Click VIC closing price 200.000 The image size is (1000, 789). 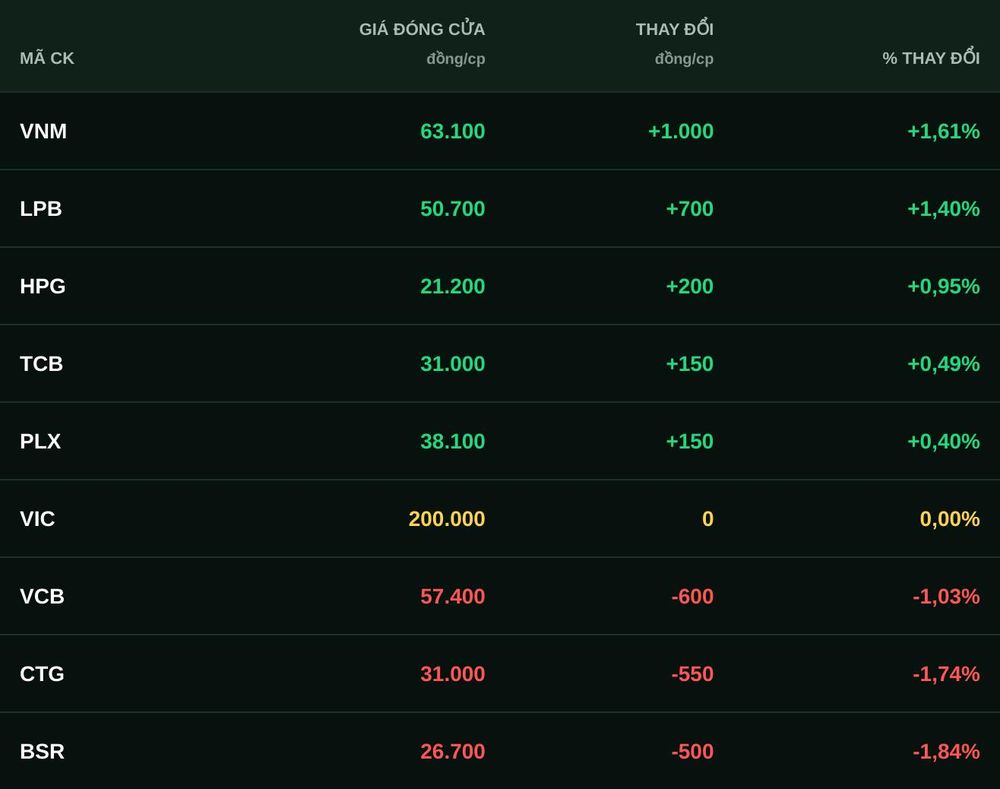pyautogui.click(x=447, y=519)
